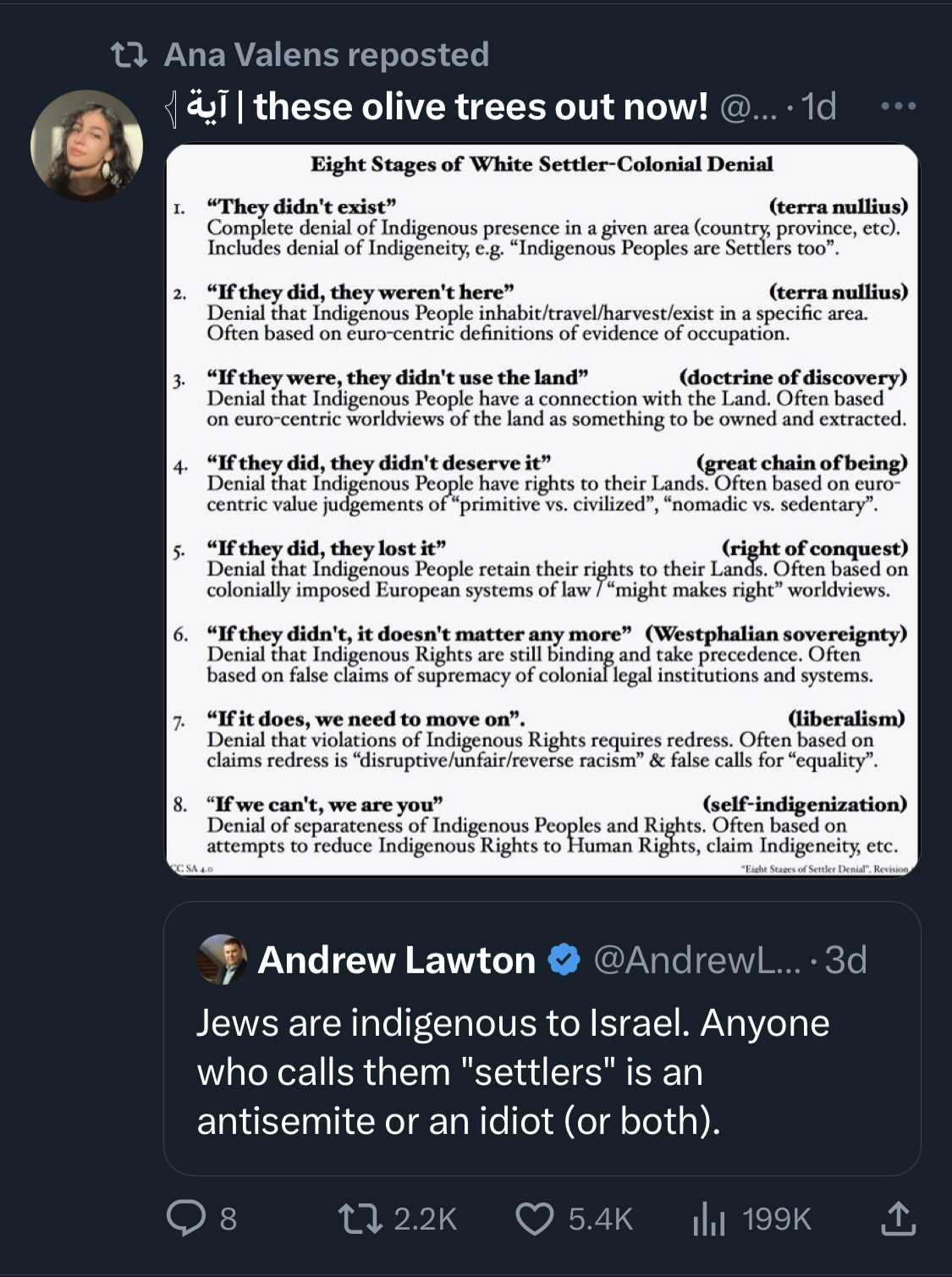952x1277 pixels.
Task: Open quoted post text about Jews and Israel
Action: (x=513, y=1071)
